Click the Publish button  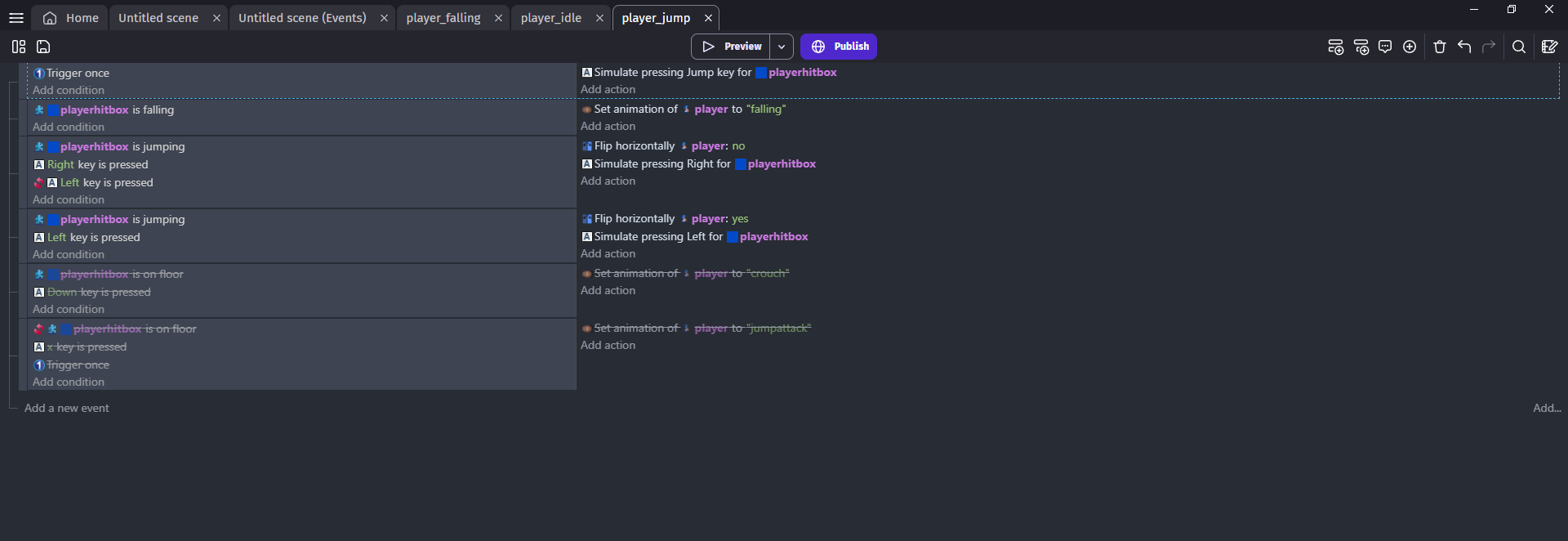coord(839,47)
